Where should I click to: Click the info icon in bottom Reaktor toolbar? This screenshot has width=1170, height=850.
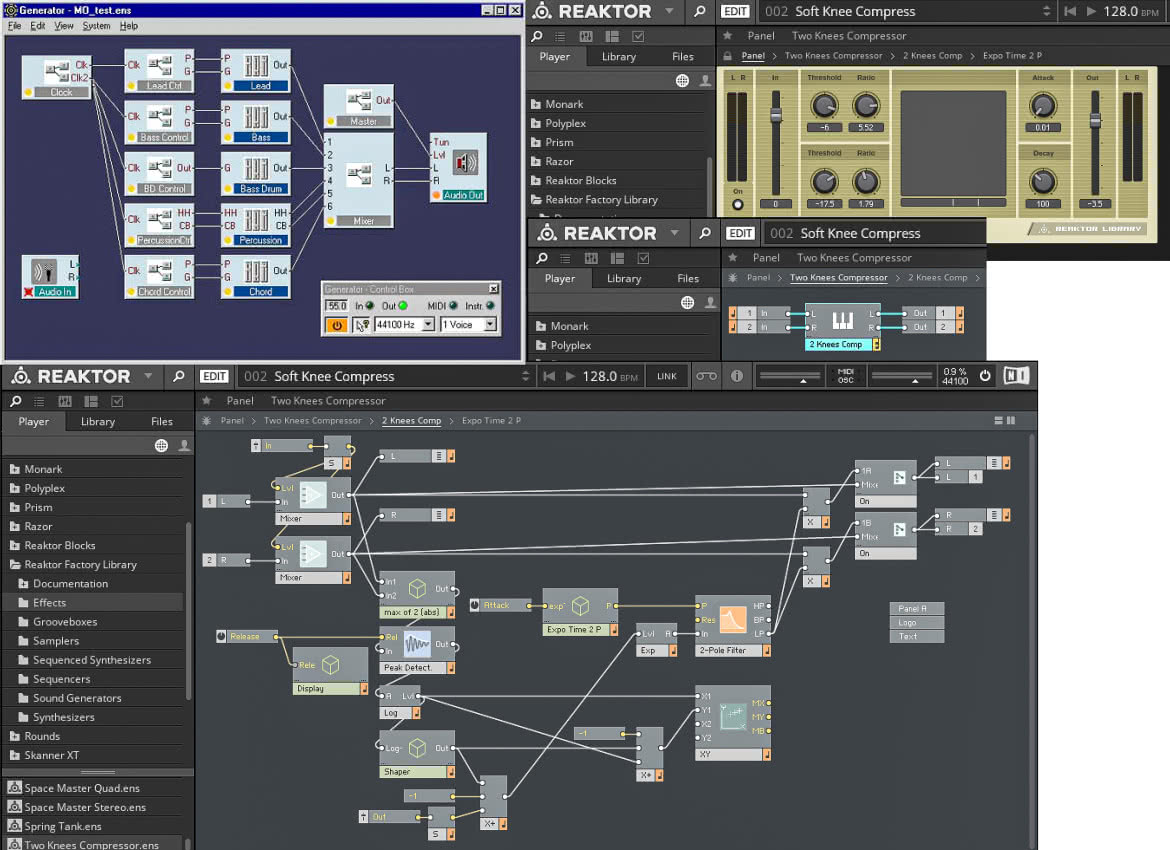tap(736, 376)
